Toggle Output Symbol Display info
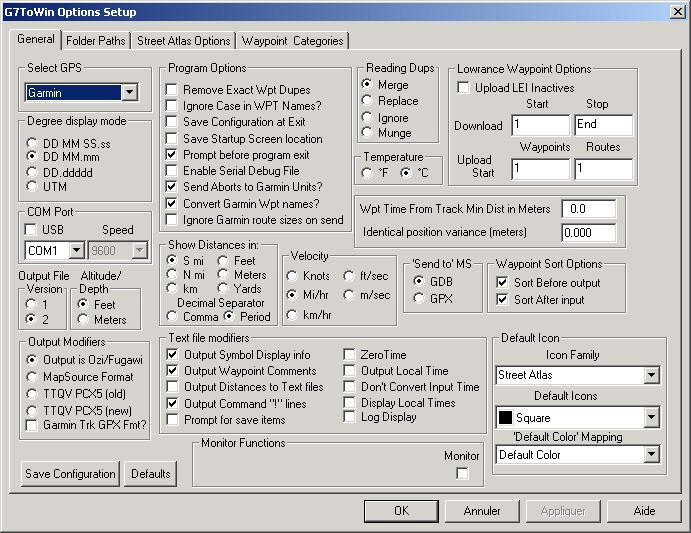Screen dimensions: 691x533 pyautogui.click(x=172, y=354)
